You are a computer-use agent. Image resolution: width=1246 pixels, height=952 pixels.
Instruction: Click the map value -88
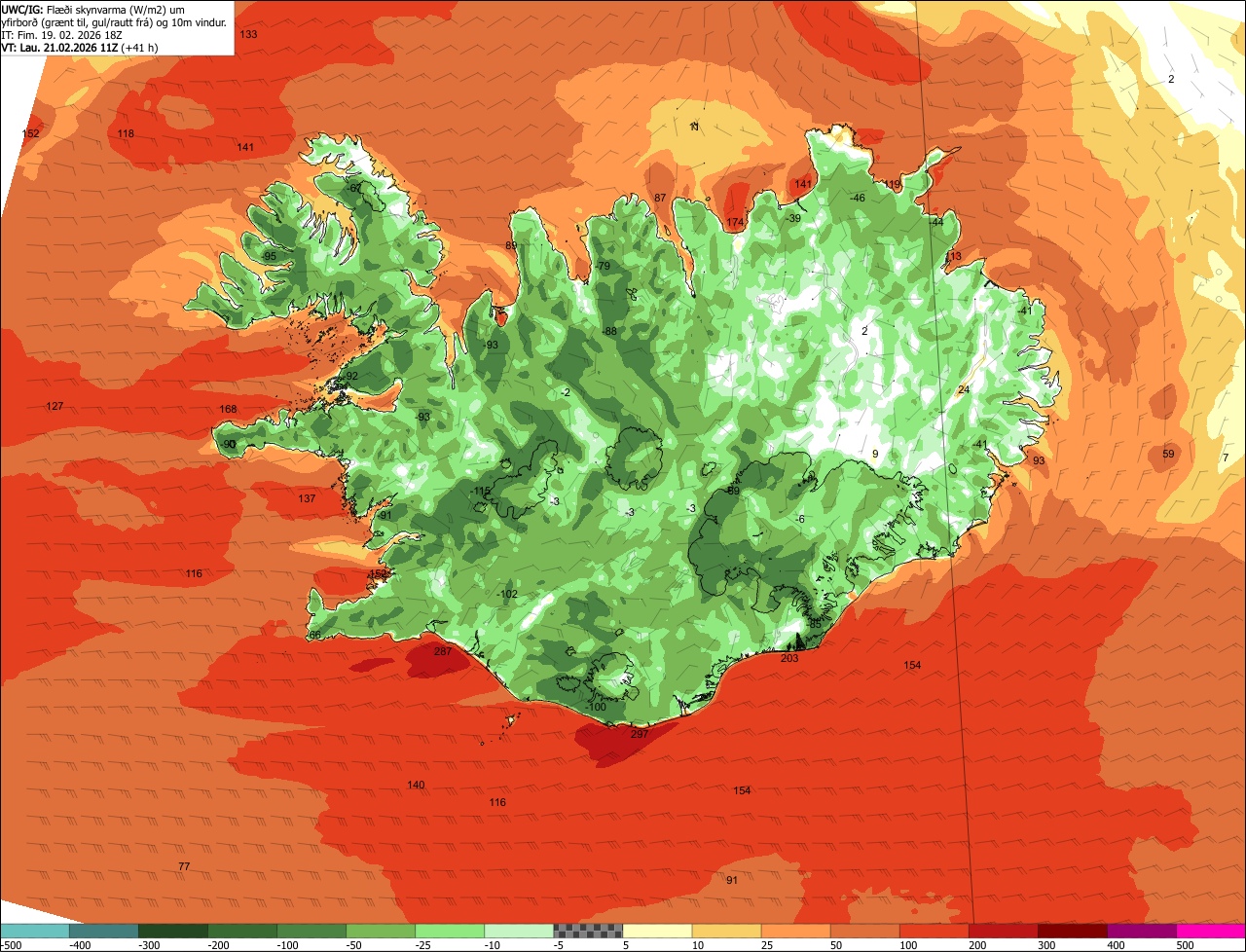point(609,331)
